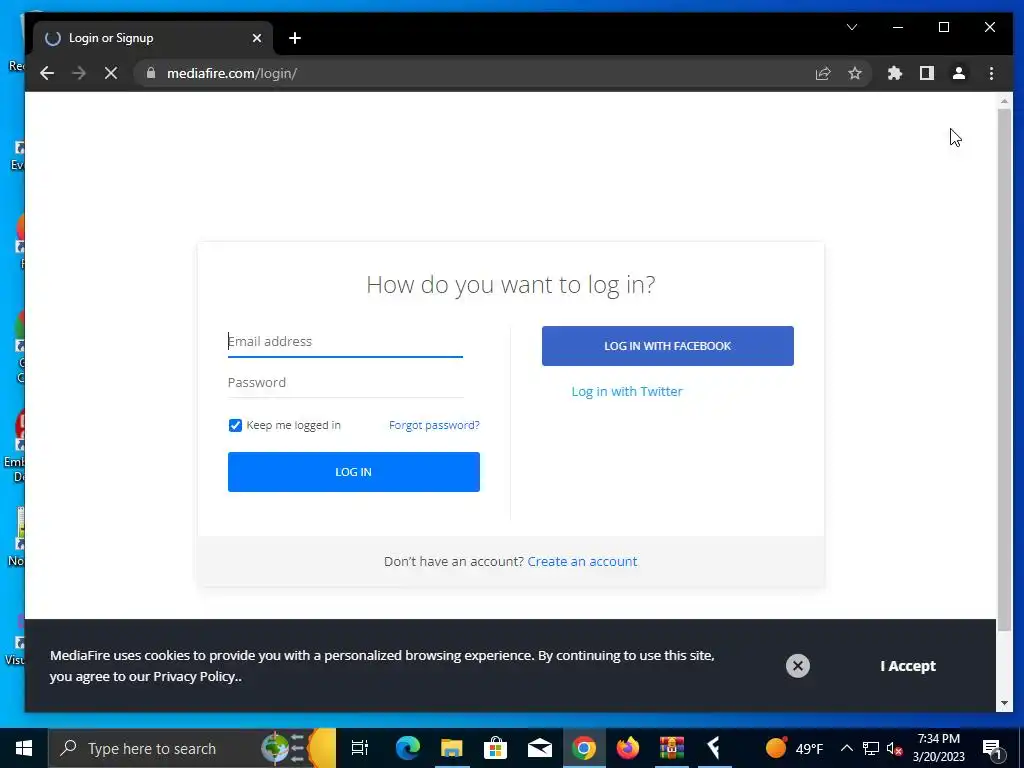Click the disabled forward arrow
Screen dimensions: 1024x768
point(79,73)
